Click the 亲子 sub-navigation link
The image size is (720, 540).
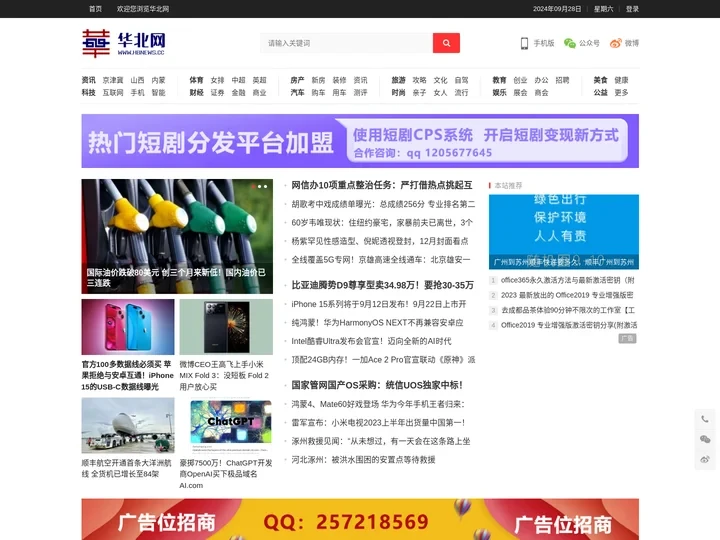[419, 92]
